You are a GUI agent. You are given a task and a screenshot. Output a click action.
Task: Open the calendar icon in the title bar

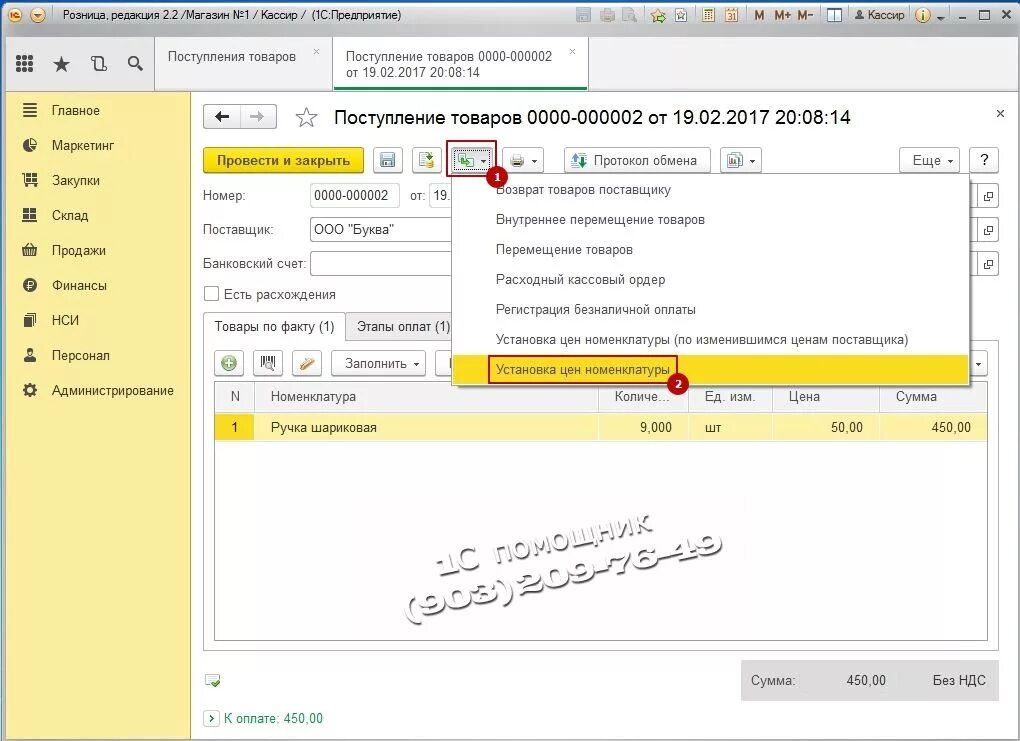(732, 14)
